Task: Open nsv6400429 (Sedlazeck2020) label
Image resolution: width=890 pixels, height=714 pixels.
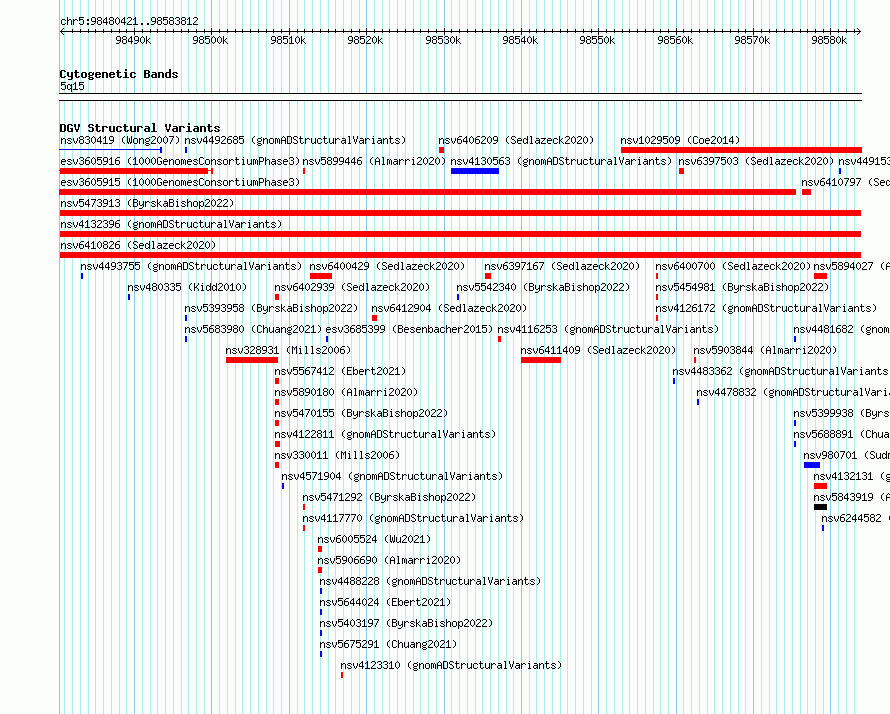Action: (x=387, y=266)
